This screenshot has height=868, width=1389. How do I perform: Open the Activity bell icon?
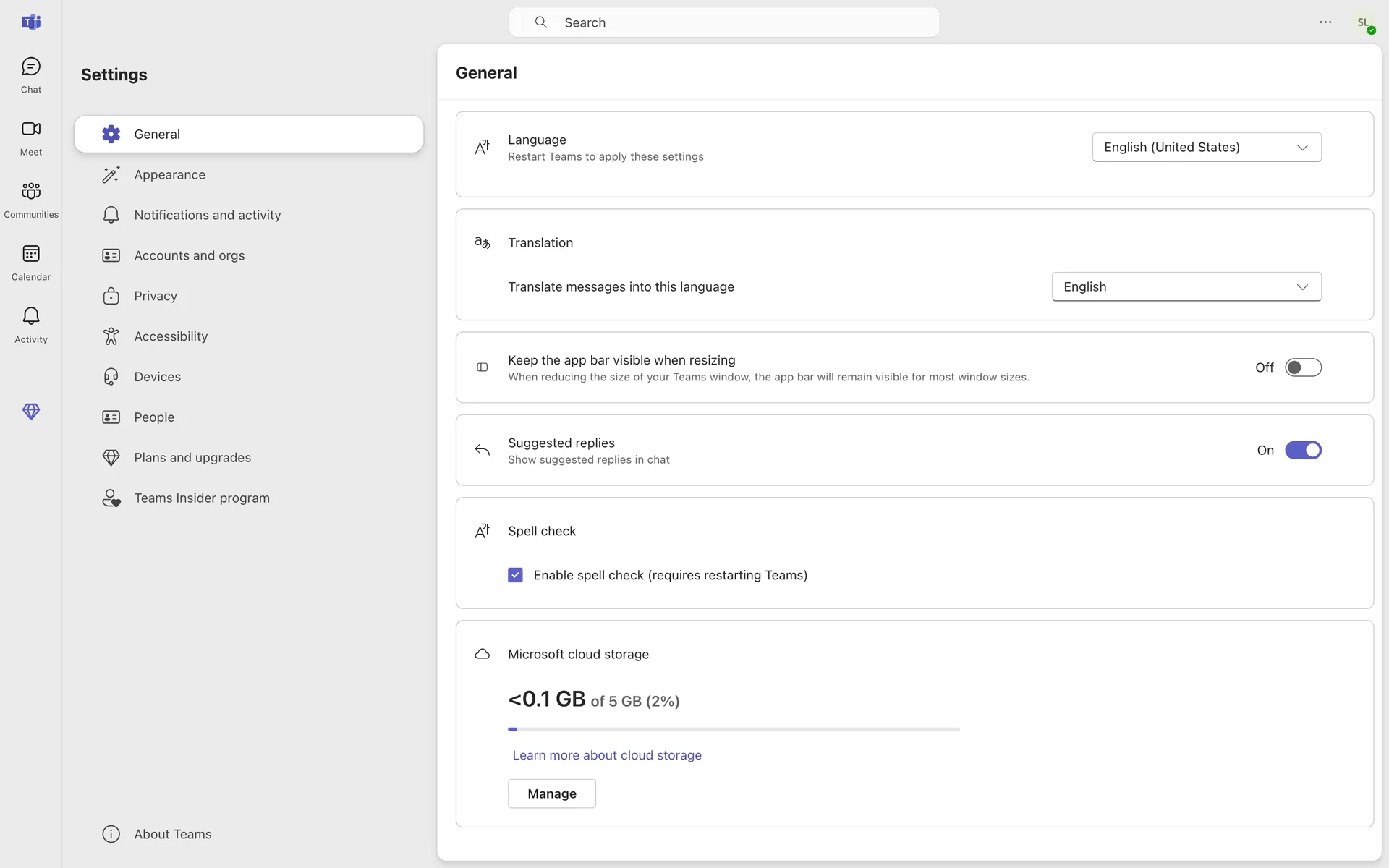tap(30, 324)
